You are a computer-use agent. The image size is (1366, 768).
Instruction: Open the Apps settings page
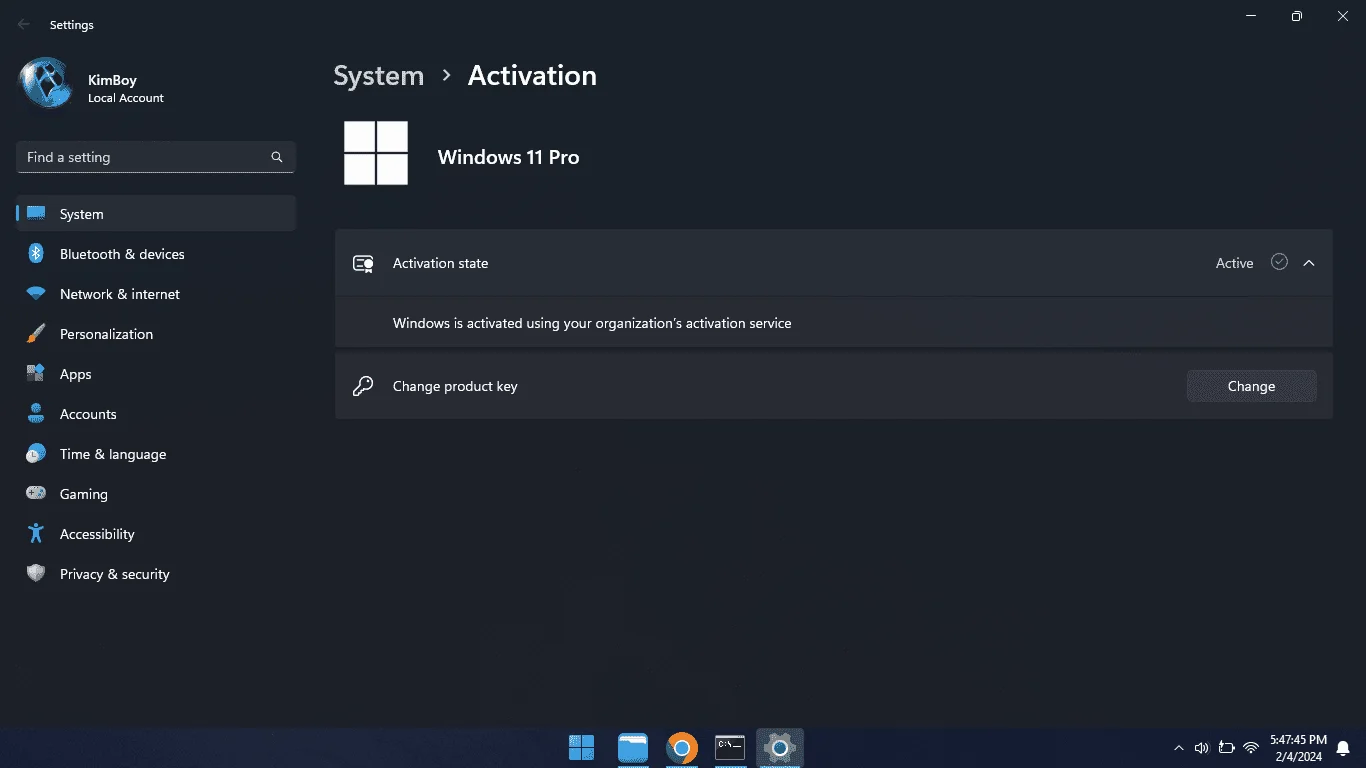pos(156,374)
